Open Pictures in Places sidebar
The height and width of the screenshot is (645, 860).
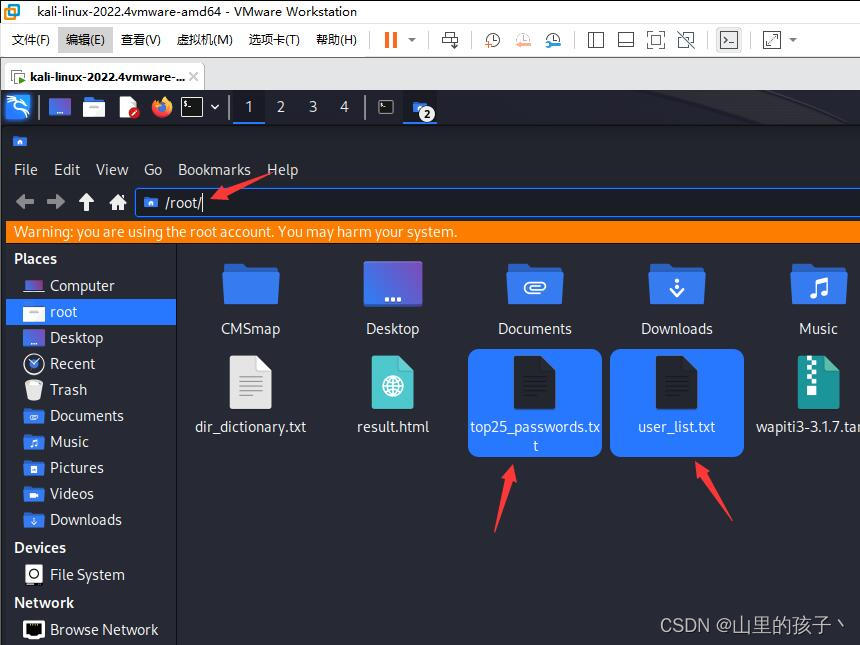pyautogui.click(x=91, y=468)
